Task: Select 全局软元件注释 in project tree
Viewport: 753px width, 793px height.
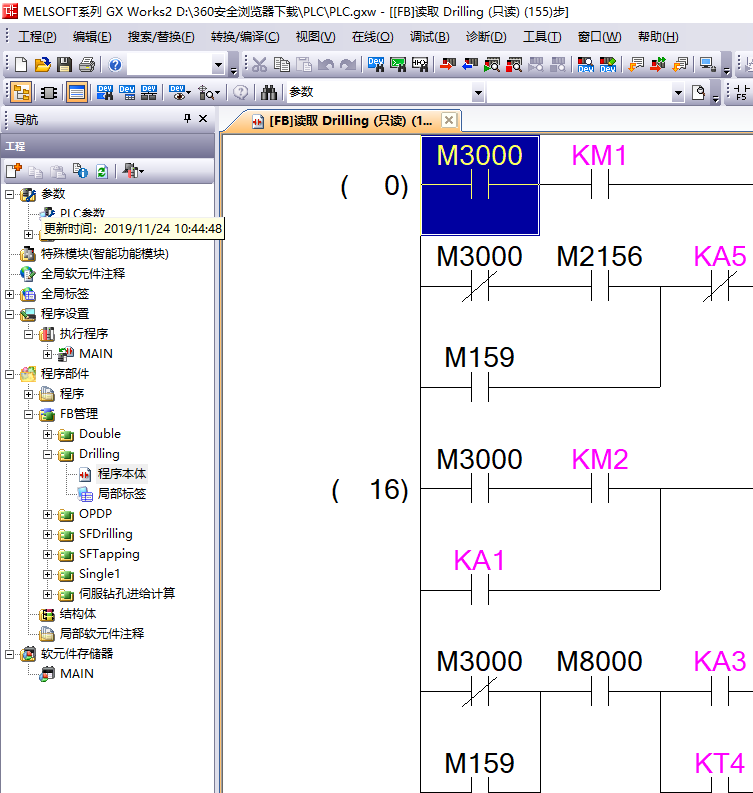Action: 82,273
